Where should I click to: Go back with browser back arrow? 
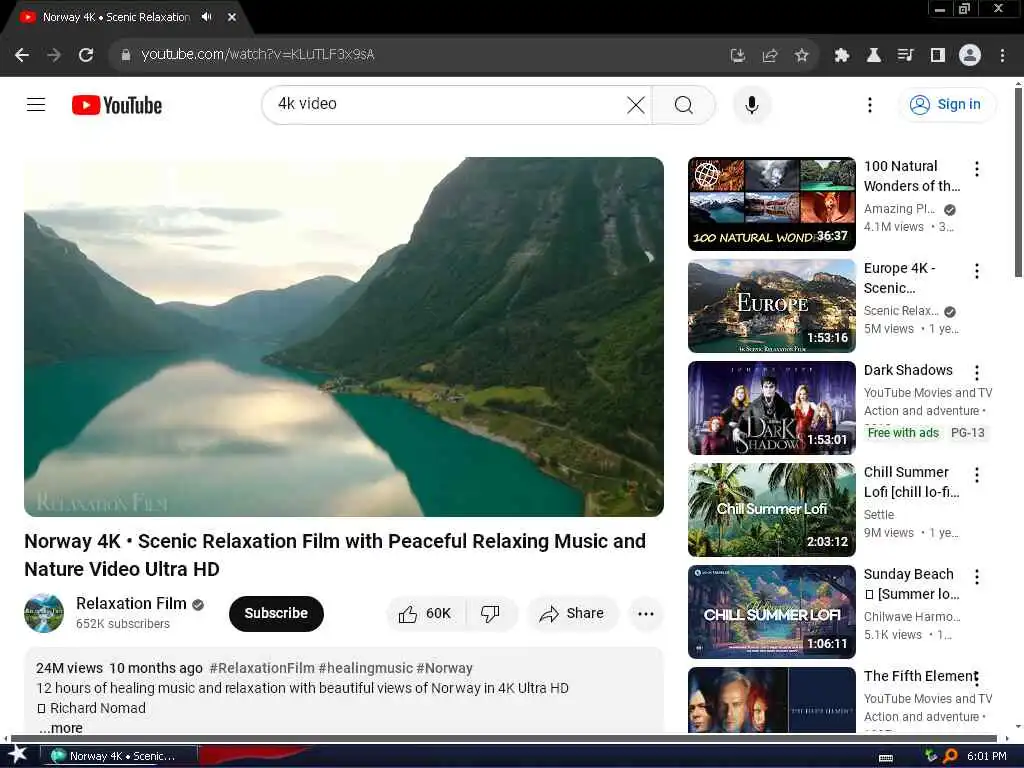[22, 55]
